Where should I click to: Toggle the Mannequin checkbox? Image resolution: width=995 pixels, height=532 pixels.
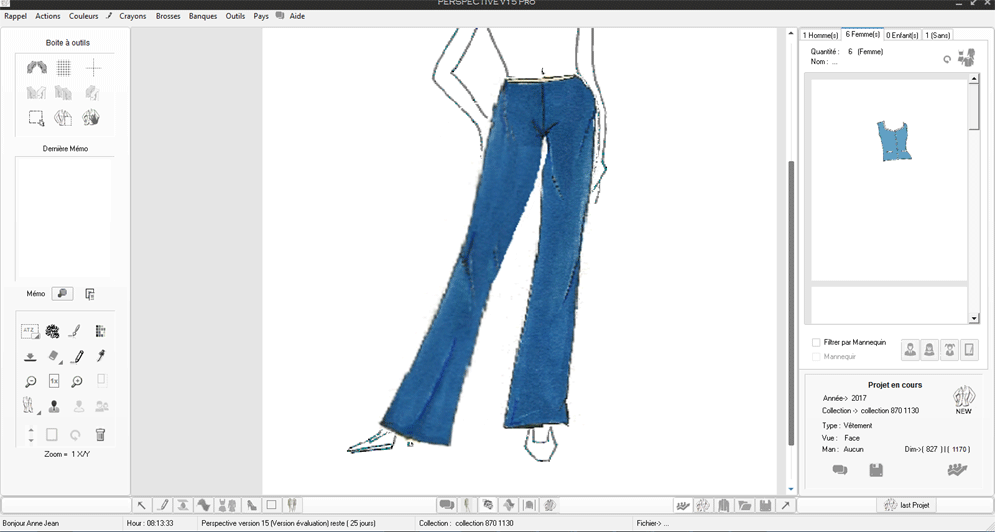coord(816,356)
